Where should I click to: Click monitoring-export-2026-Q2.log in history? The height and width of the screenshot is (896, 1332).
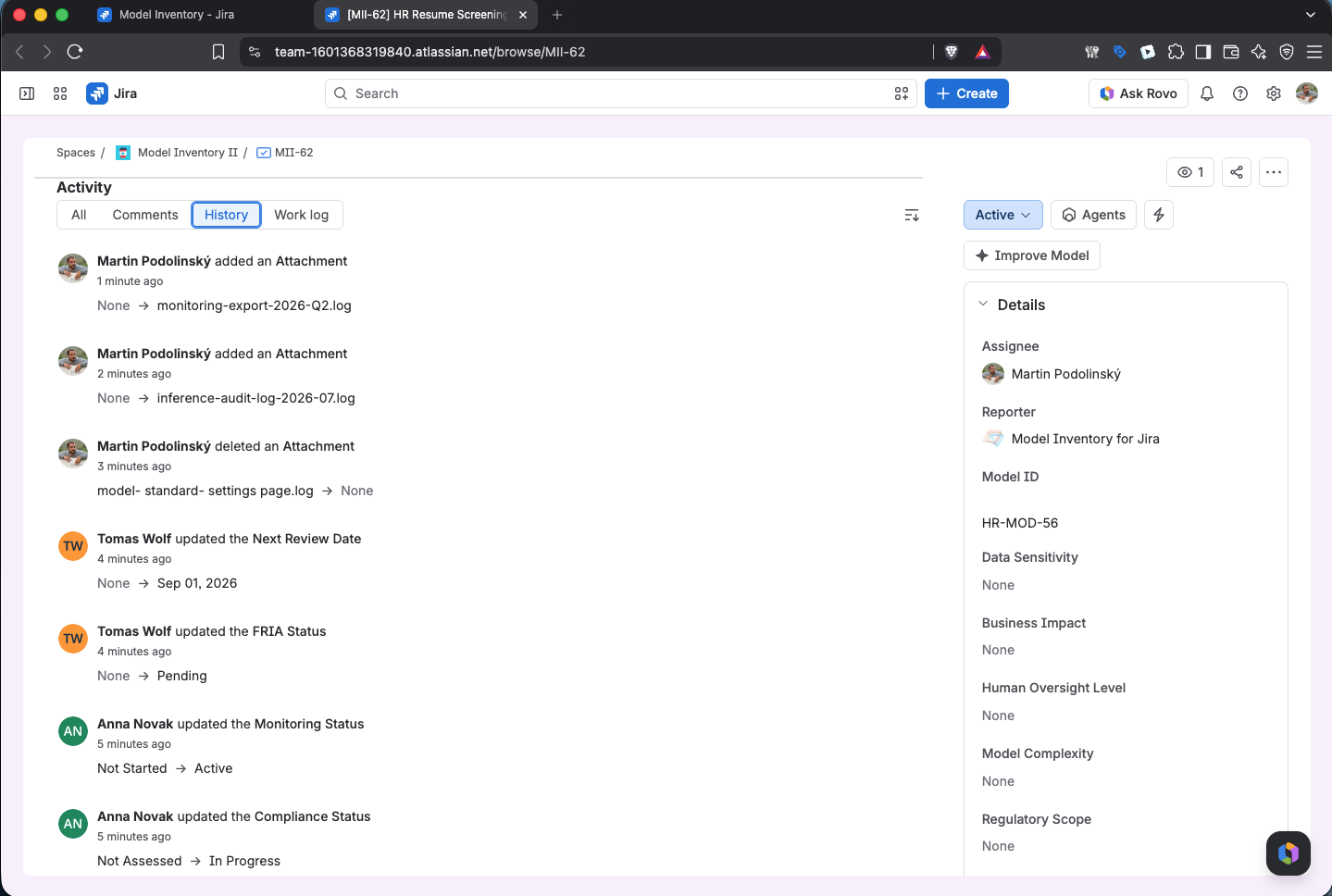pyautogui.click(x=255, y=305)
